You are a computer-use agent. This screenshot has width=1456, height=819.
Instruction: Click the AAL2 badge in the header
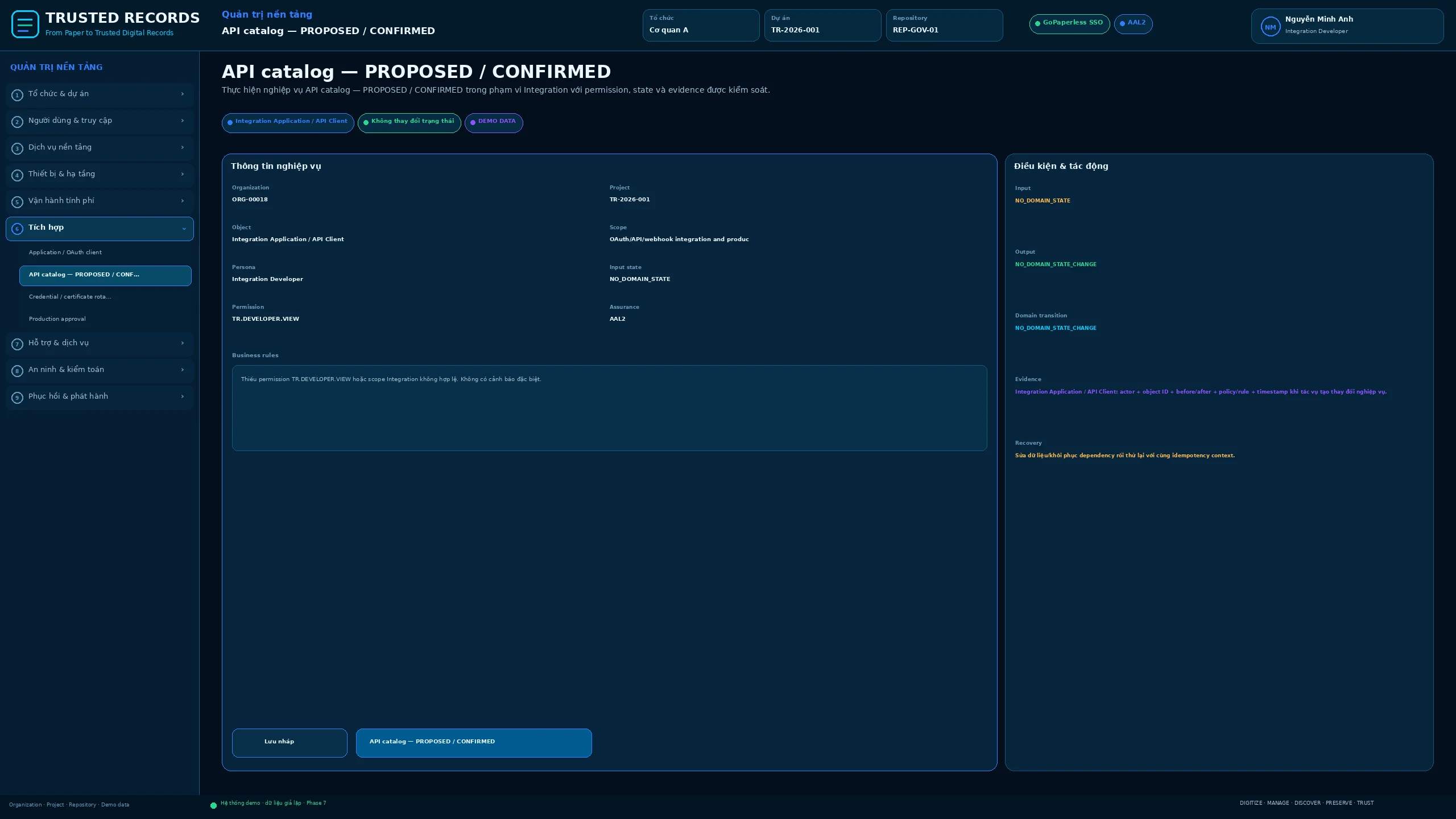tap(1133, 24)
